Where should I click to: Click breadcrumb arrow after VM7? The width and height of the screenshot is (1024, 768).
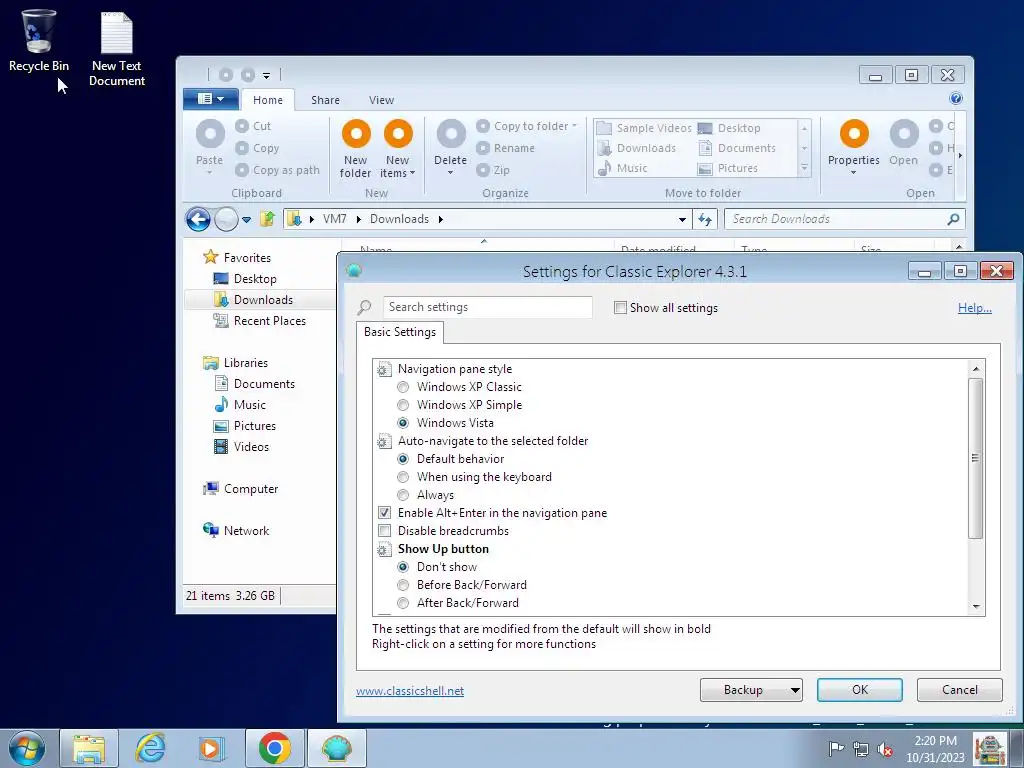coord(359,219)
